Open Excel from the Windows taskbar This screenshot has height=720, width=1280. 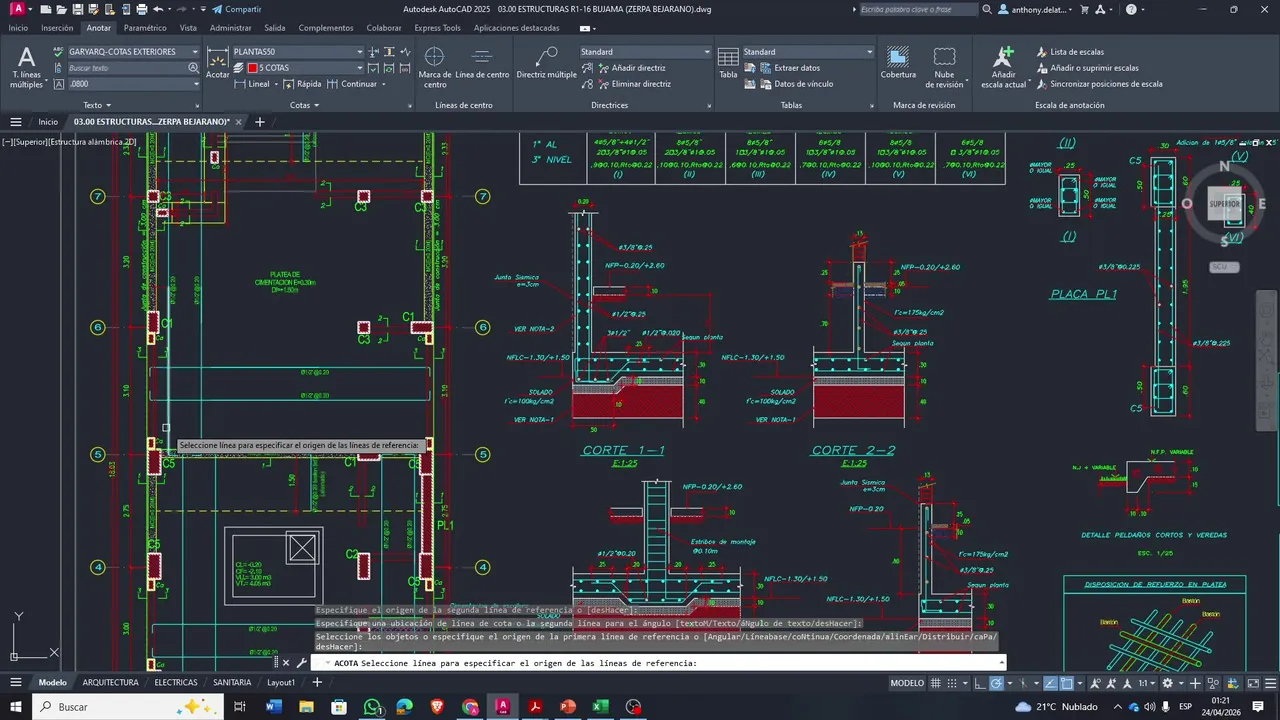coord(600,706)
